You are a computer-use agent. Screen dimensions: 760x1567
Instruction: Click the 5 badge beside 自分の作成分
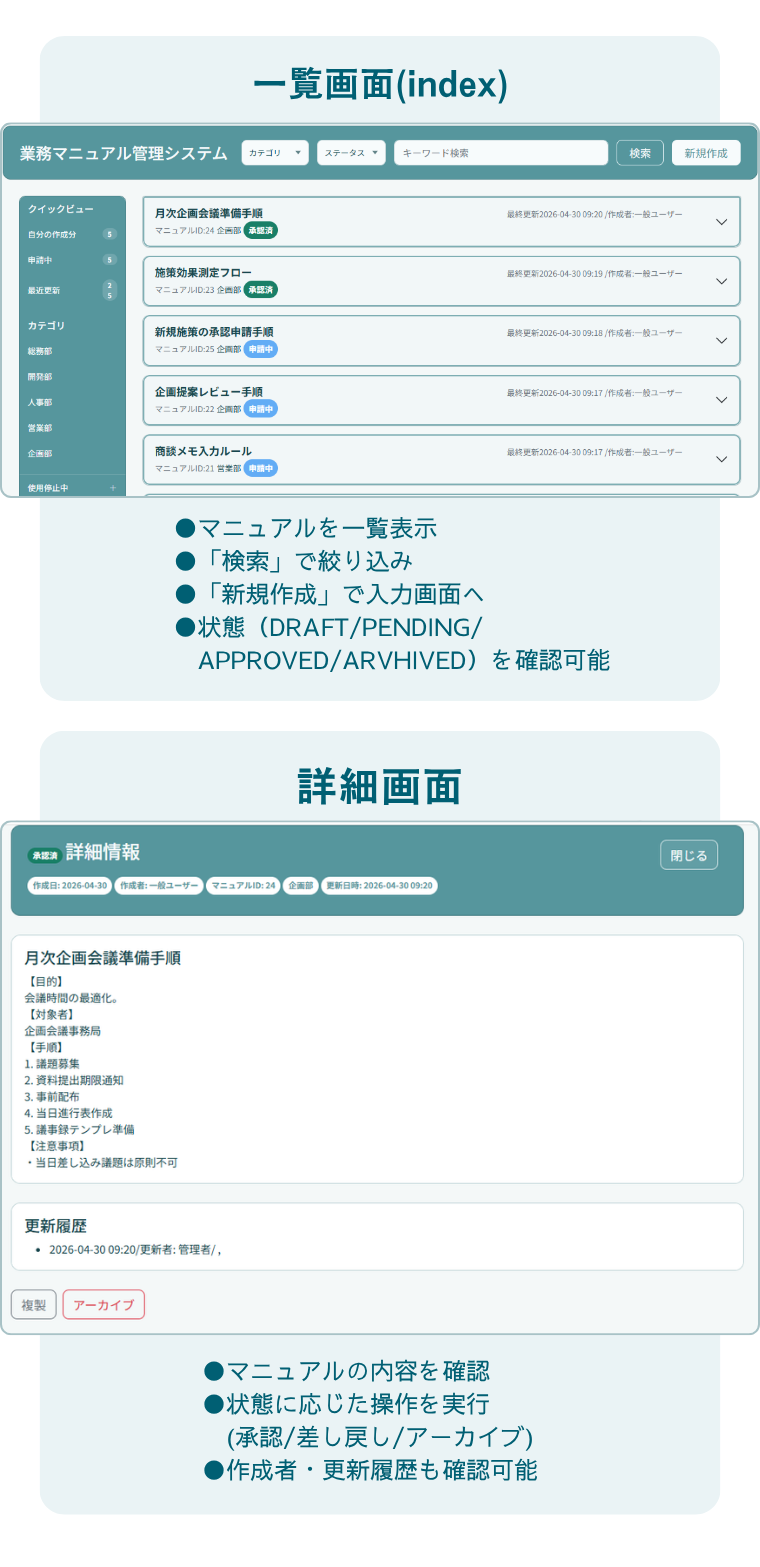click(x=110, y=234)
